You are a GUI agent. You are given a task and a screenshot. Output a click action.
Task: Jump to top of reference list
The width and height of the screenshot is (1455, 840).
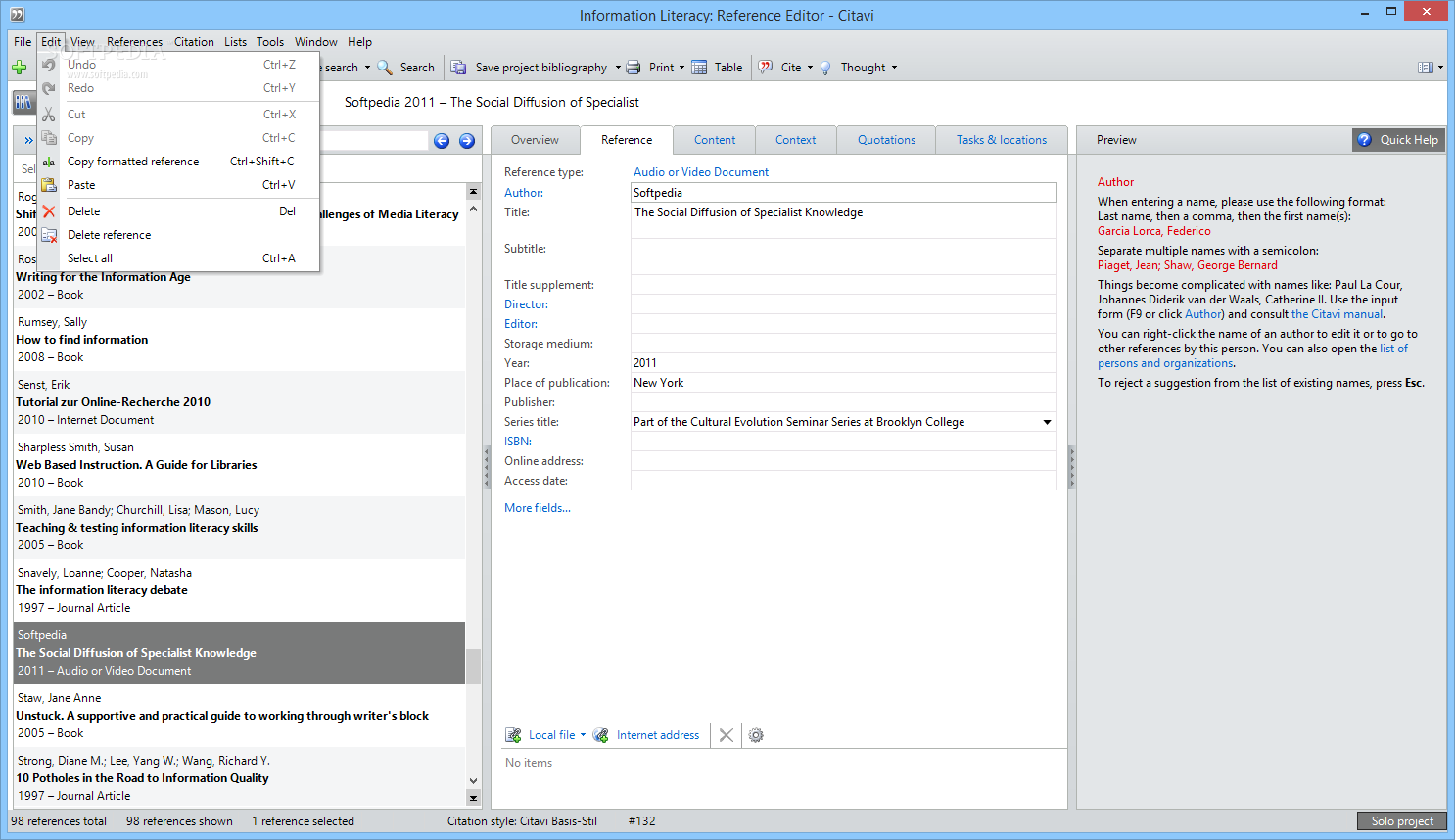pos(474,192)
